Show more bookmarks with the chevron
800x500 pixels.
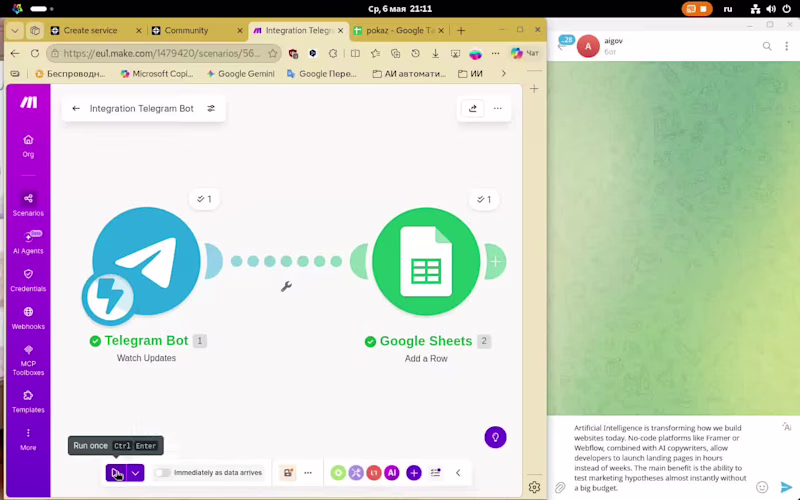coord(504,73)
